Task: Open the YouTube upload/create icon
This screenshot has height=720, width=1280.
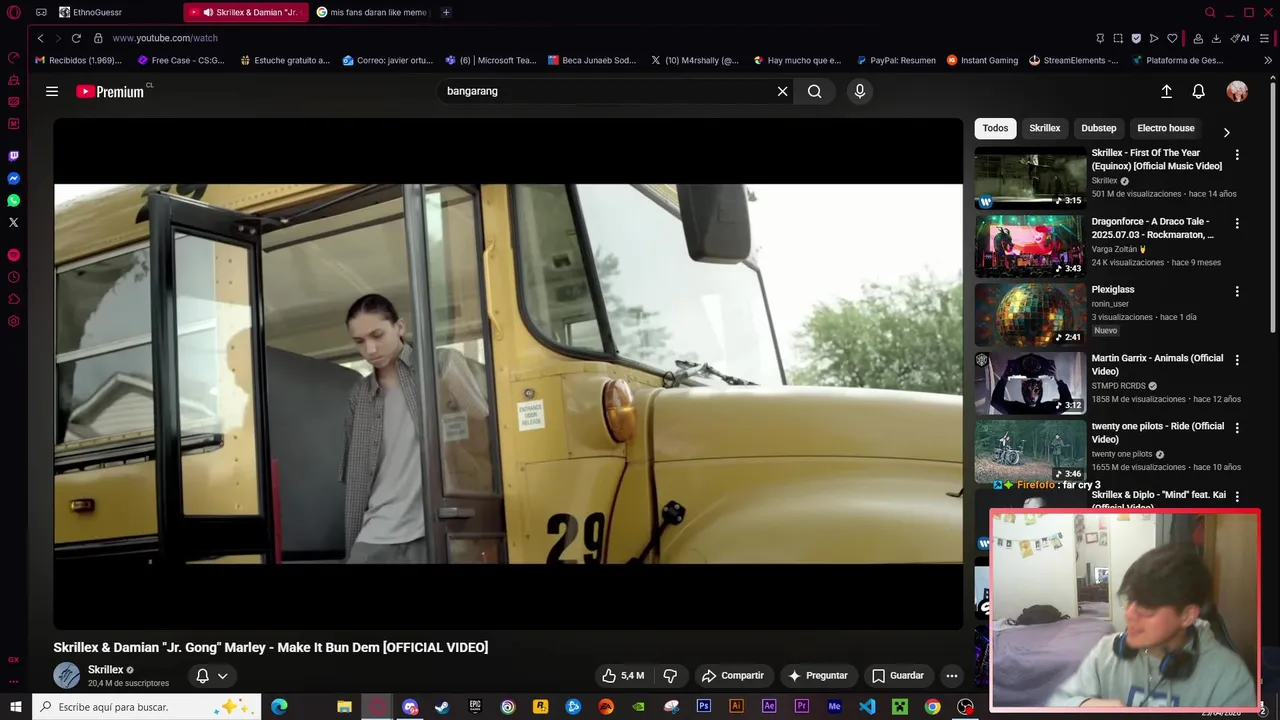Action: point(1166,91)
